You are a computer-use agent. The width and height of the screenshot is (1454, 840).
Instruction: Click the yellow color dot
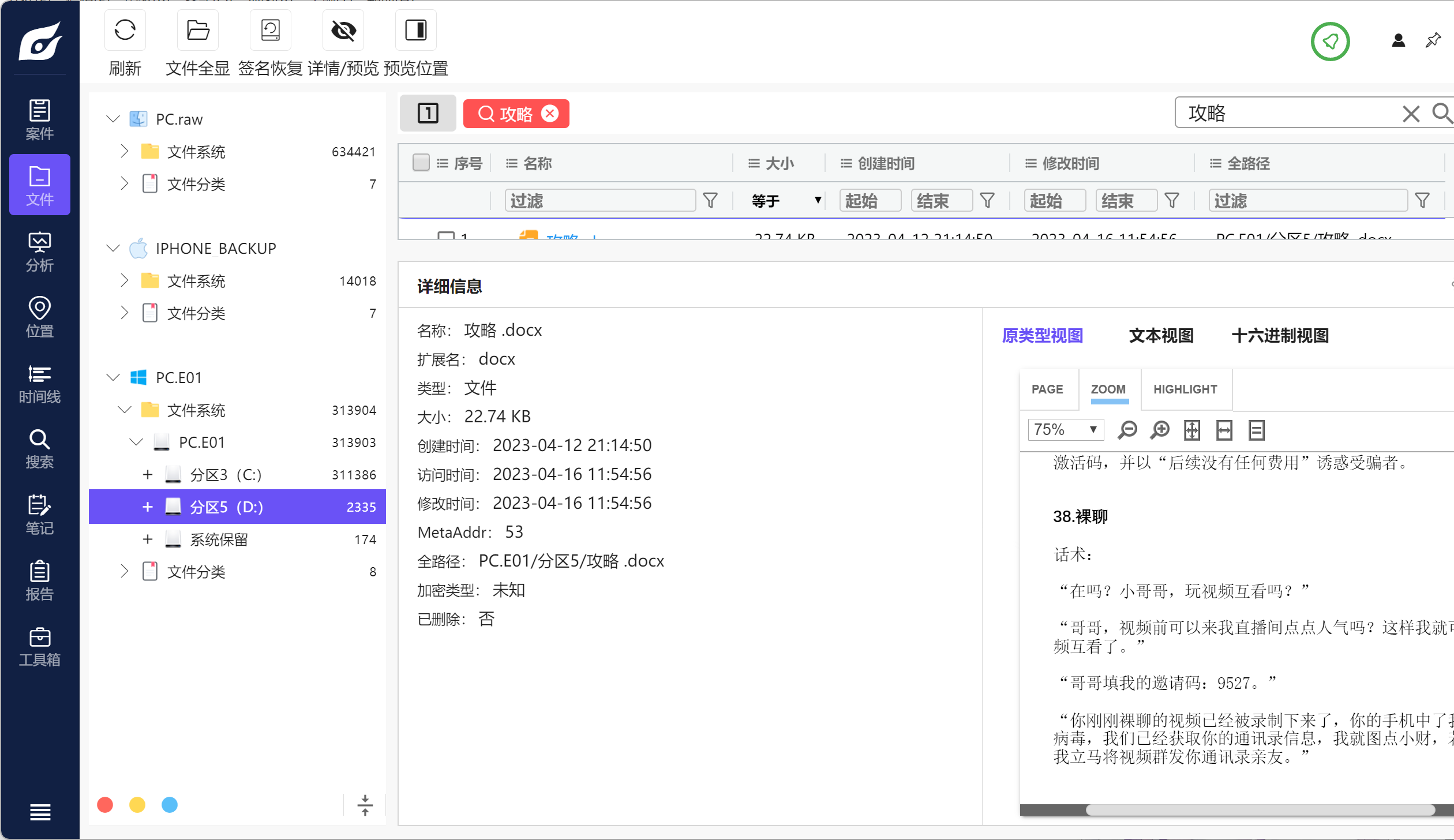pyautogui.click(x=137, y=804)
